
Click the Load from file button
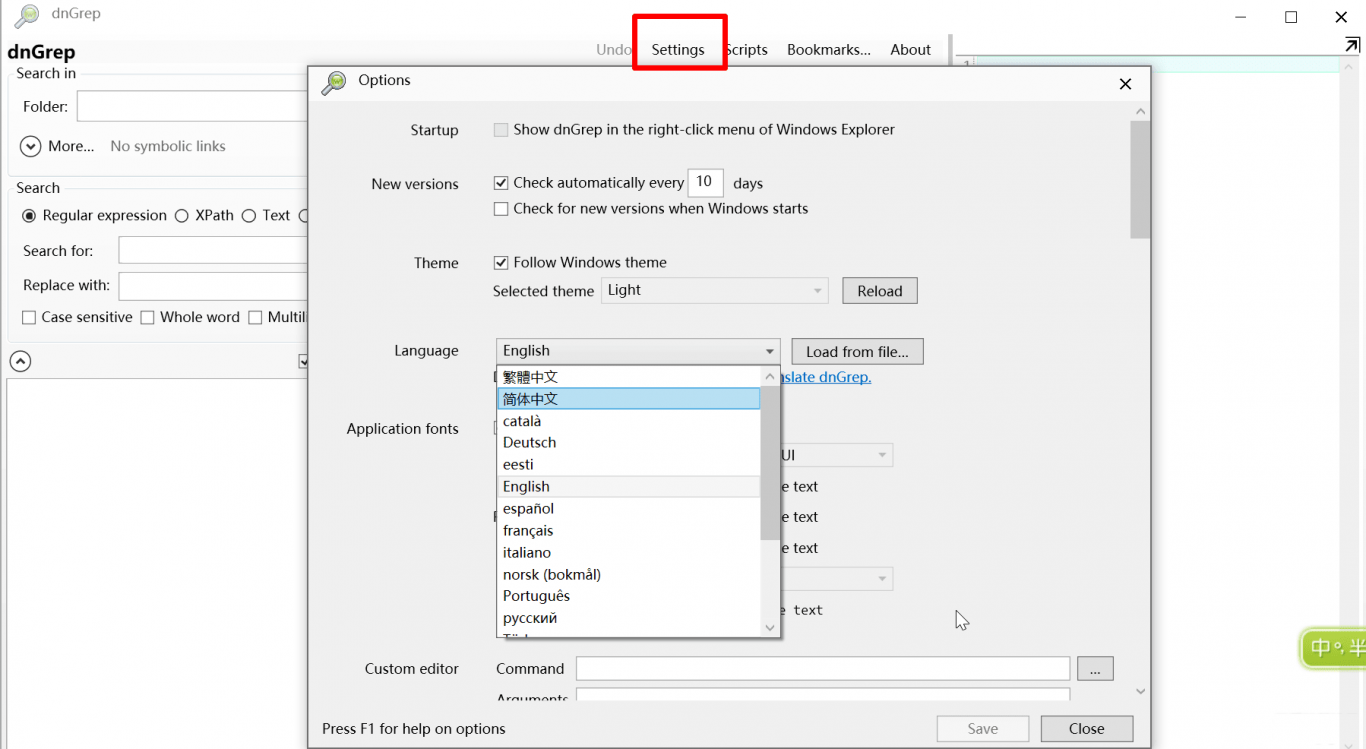click(x=857, y=352)
